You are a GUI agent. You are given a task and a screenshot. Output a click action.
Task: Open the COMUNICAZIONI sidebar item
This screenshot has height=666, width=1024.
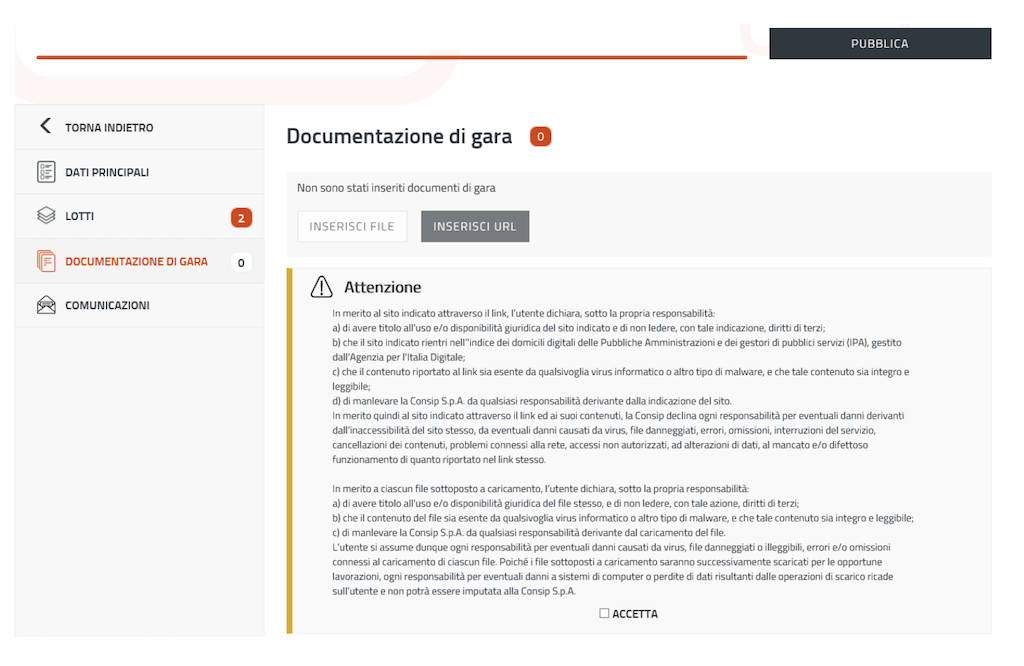(x=107, y=306)
